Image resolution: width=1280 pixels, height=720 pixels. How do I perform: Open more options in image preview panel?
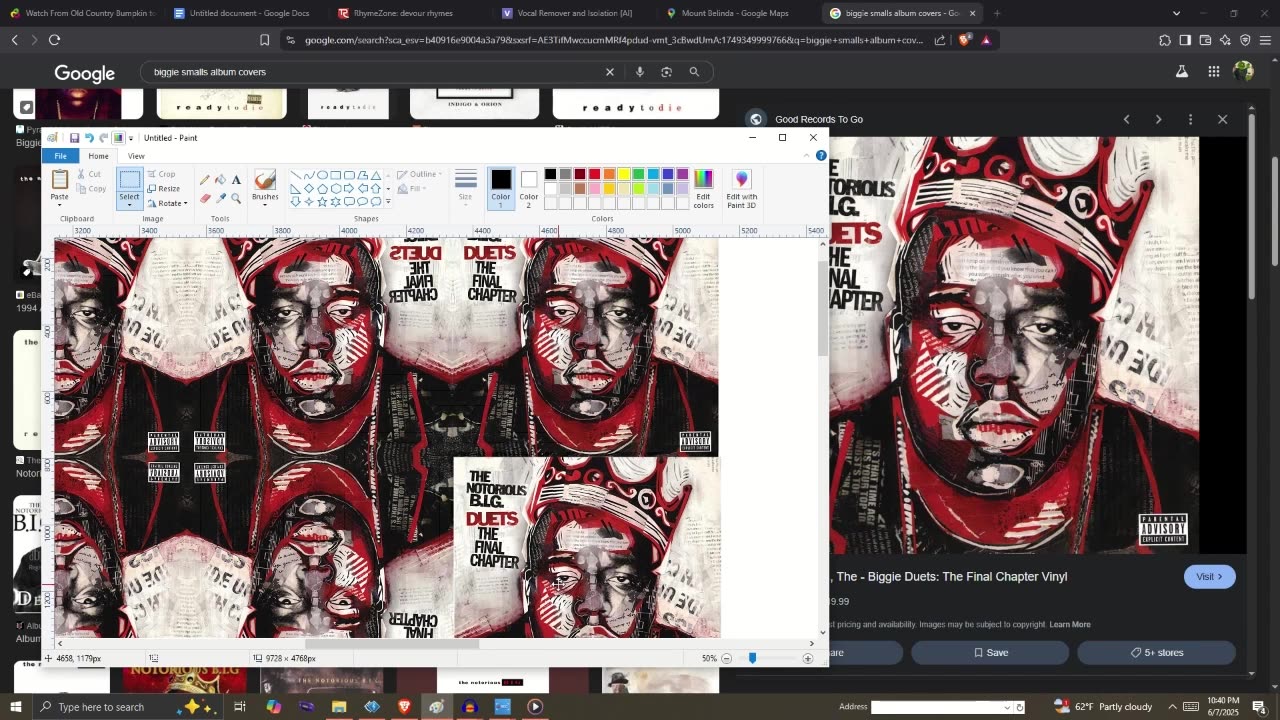click(1190, 119)
